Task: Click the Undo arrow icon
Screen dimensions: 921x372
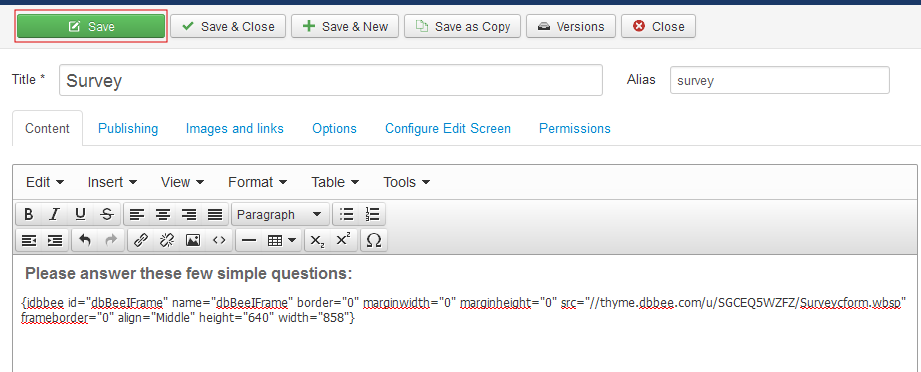Action: [x=85, y=240]
